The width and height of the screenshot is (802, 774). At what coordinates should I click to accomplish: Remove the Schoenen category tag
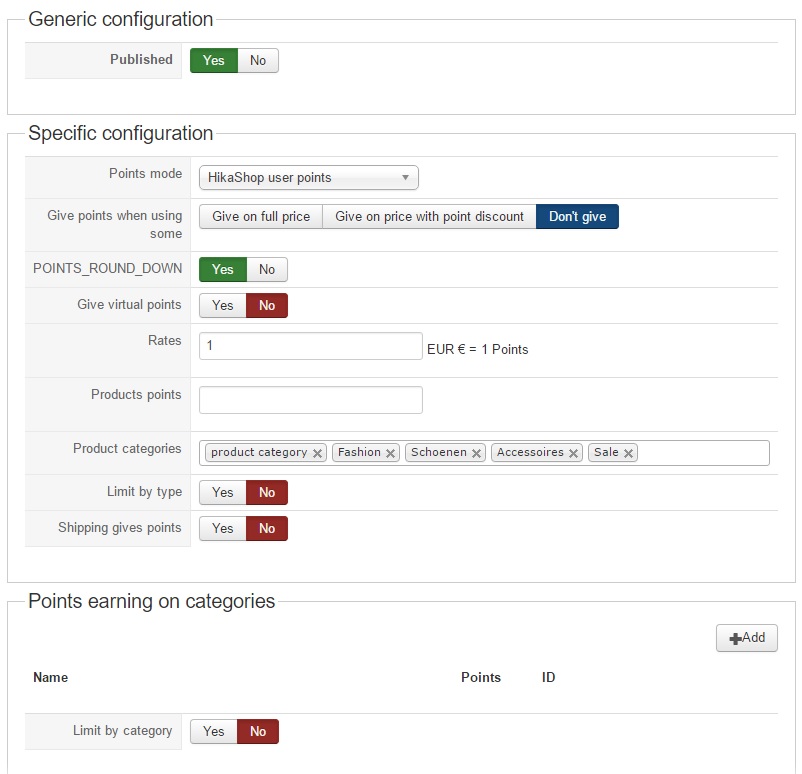[477, 453]
